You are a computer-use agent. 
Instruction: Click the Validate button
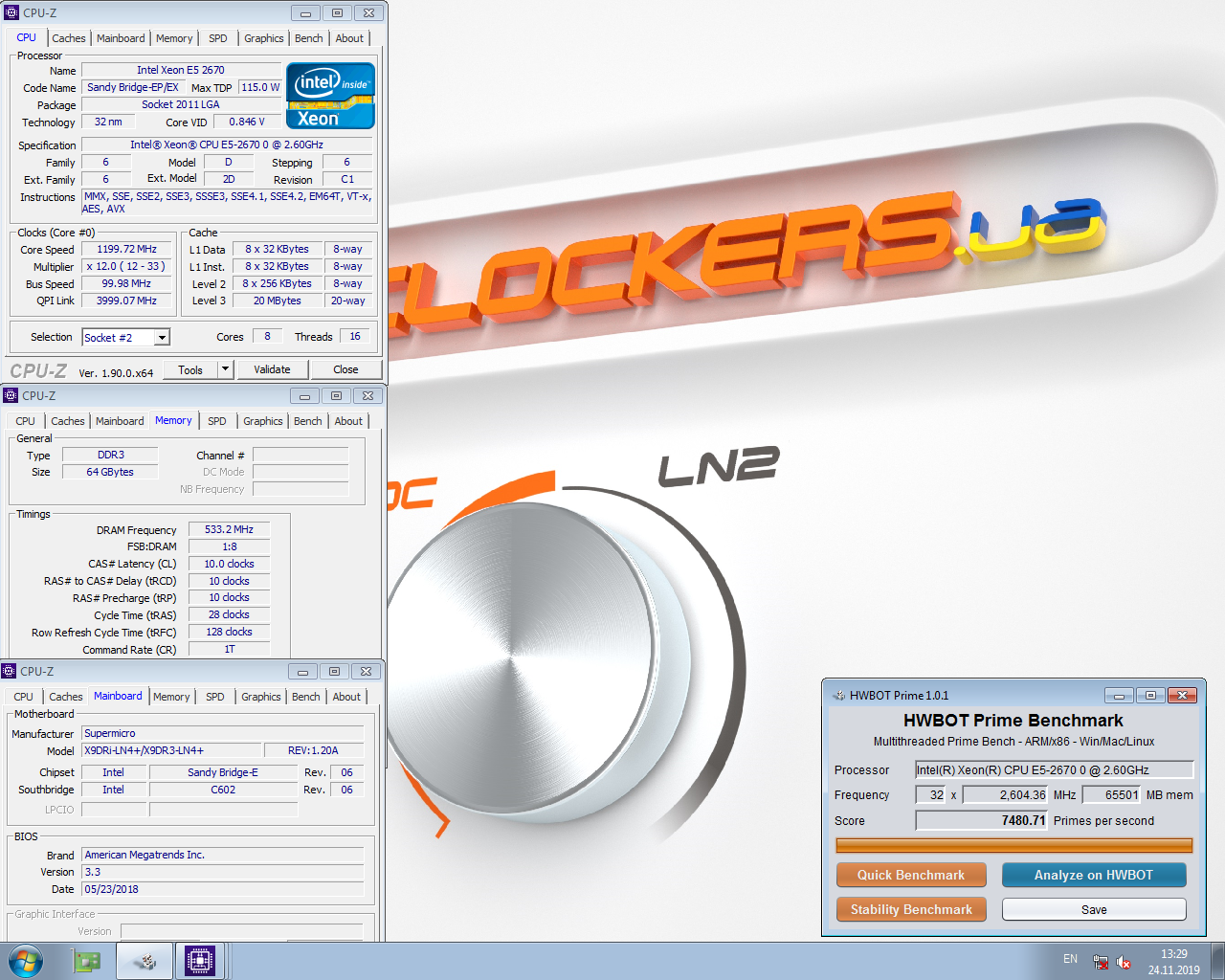(x=272, y=369)
